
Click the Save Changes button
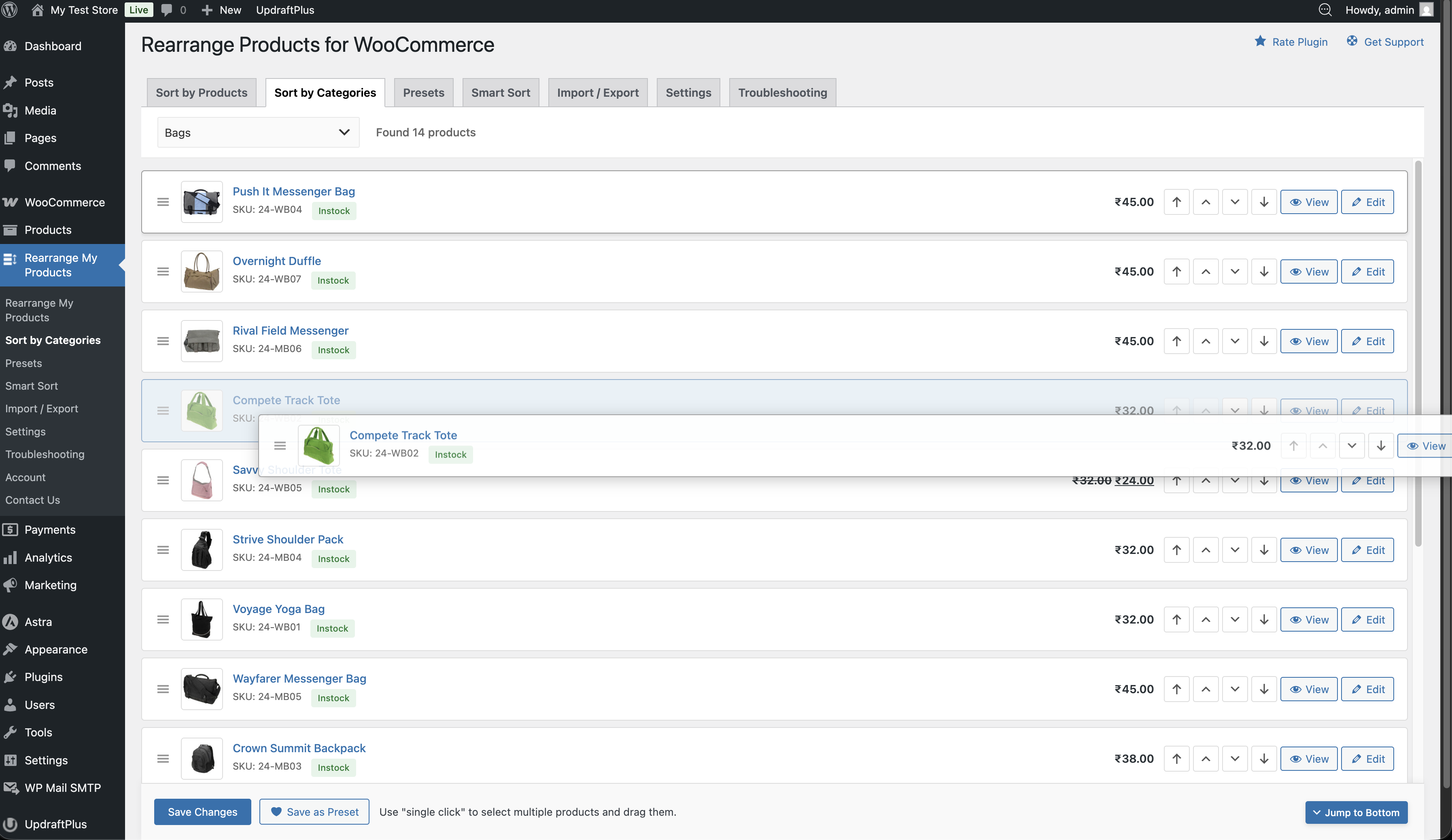tap(202, 812)
